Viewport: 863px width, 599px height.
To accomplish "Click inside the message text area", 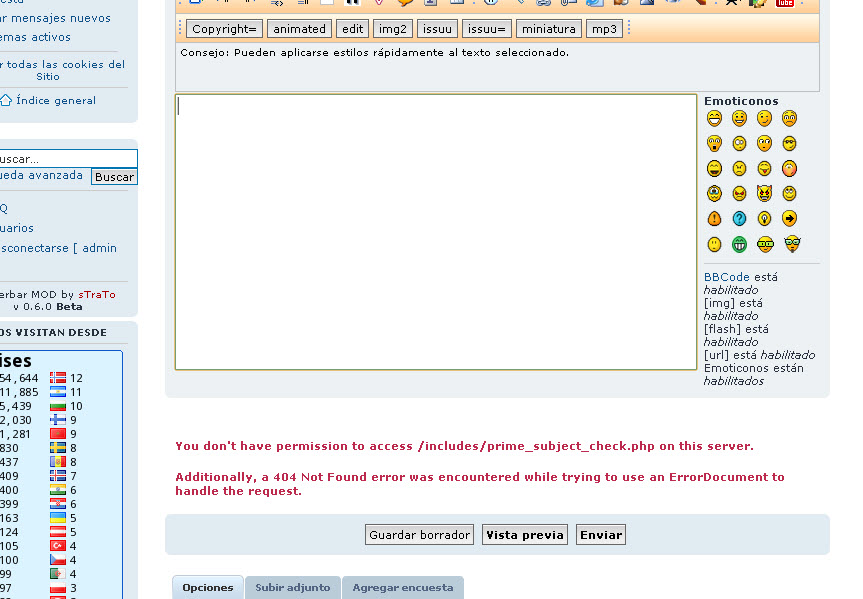I will (x=435, y=230).
